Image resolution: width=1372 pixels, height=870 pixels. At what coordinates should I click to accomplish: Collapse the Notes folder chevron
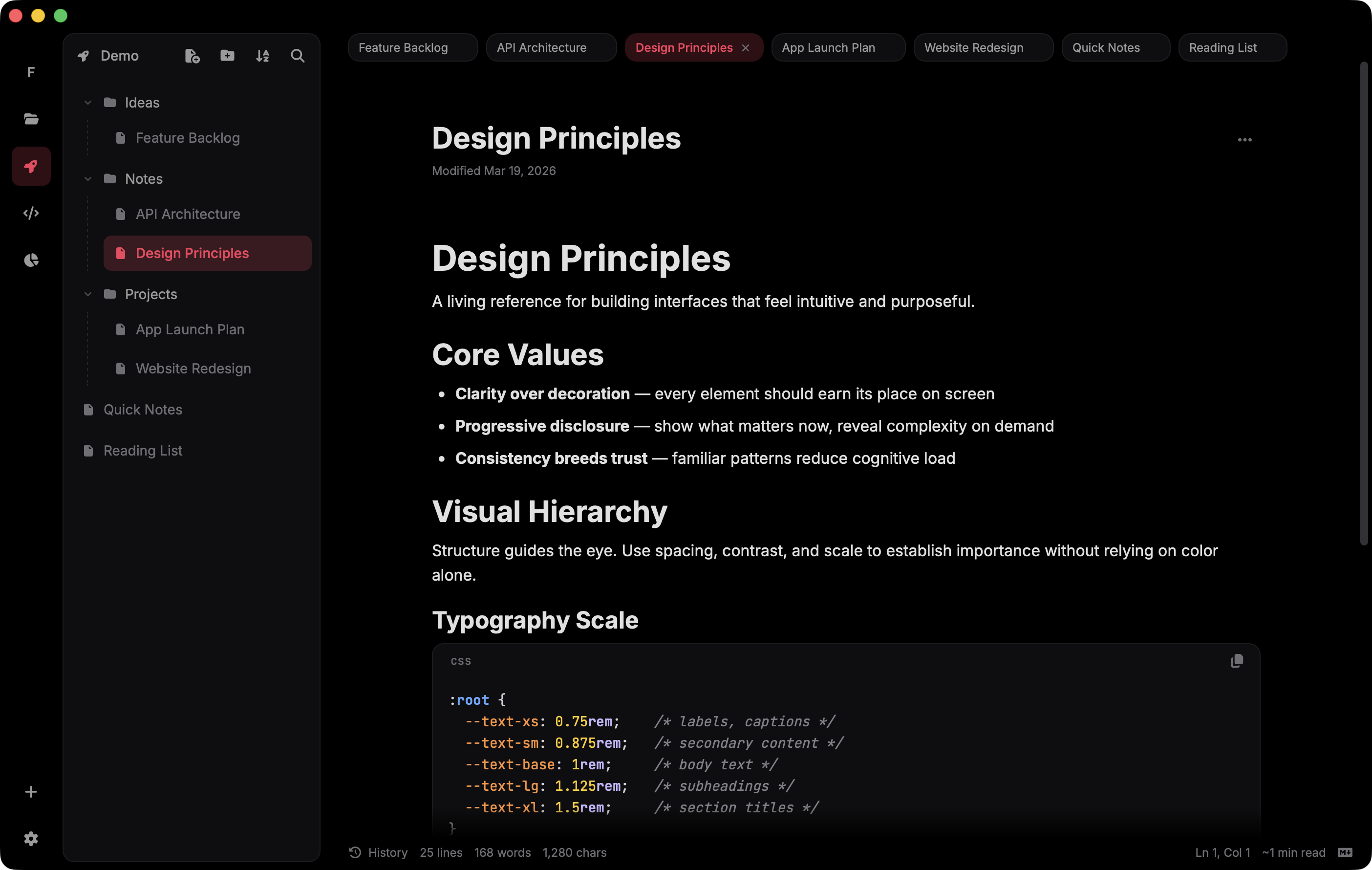click(x=88, y=179)
